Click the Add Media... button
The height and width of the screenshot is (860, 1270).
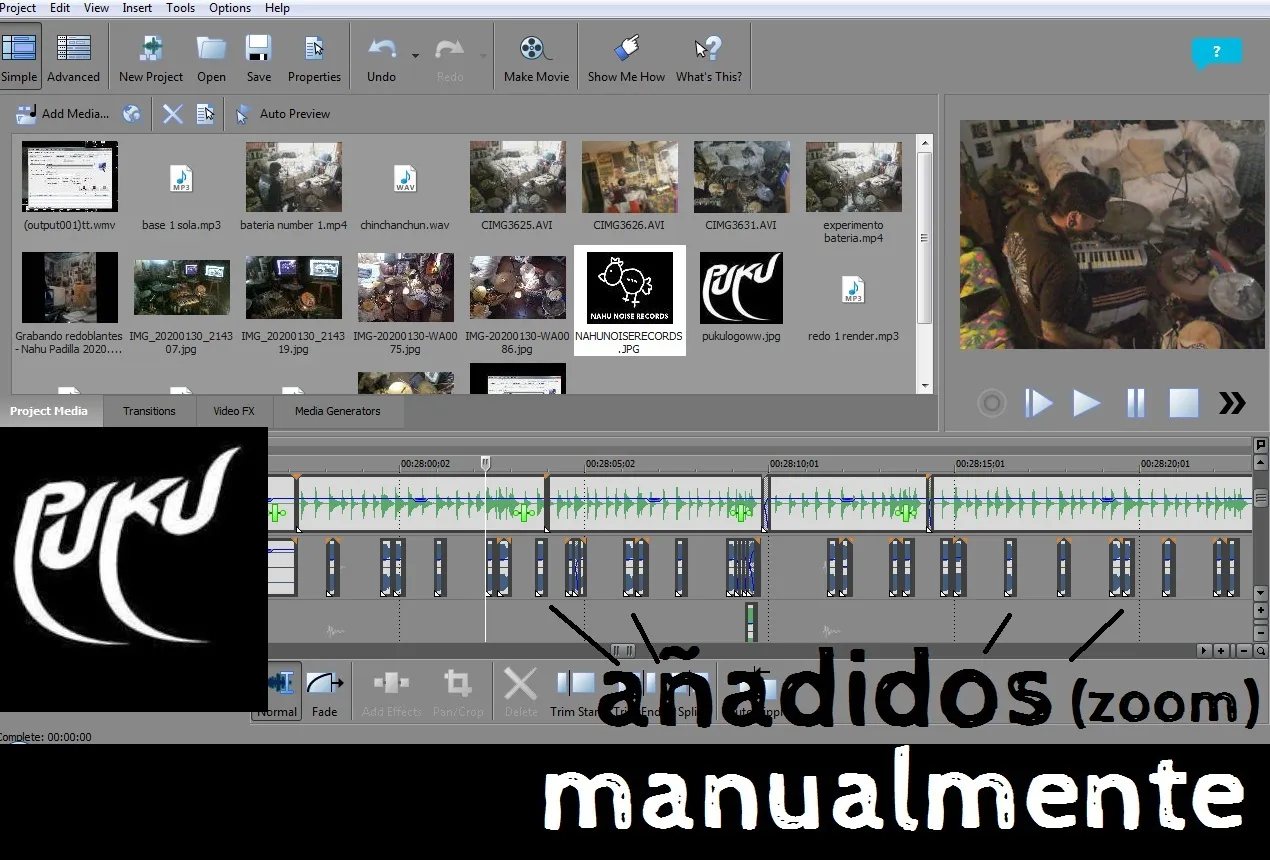pos(61,114)
